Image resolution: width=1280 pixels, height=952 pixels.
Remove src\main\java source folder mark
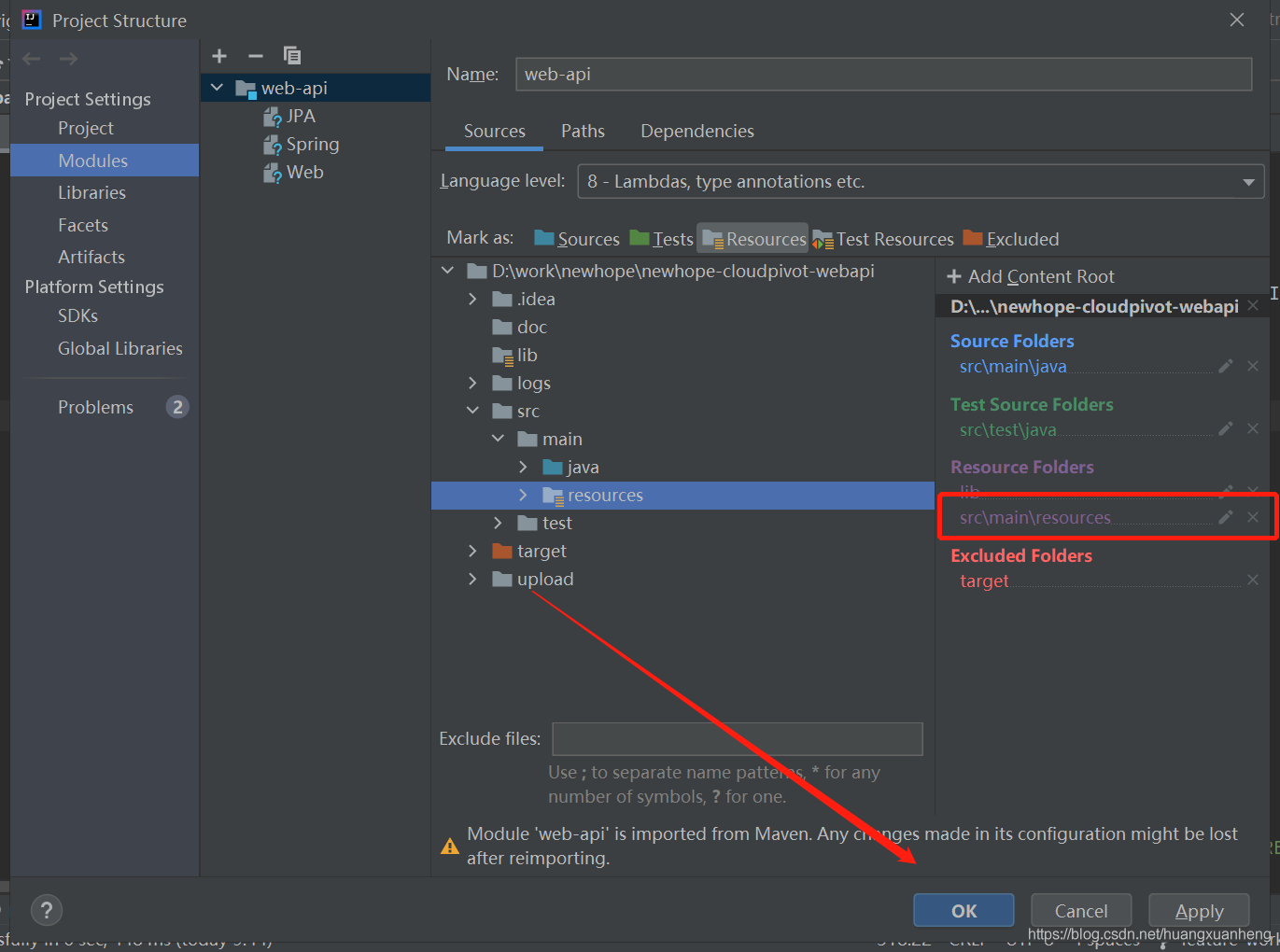click(1253, 366)
